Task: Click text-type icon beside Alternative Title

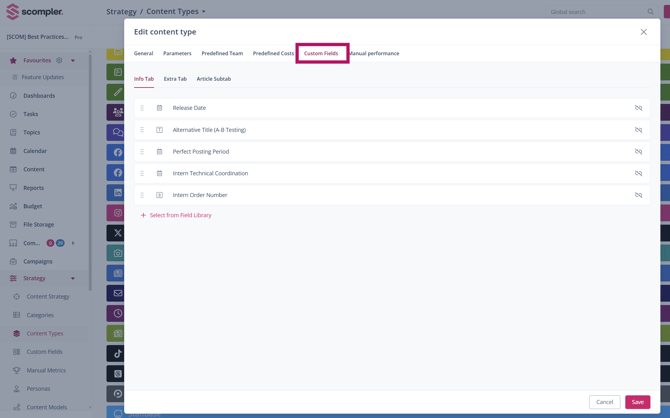Action: (159, 130)
